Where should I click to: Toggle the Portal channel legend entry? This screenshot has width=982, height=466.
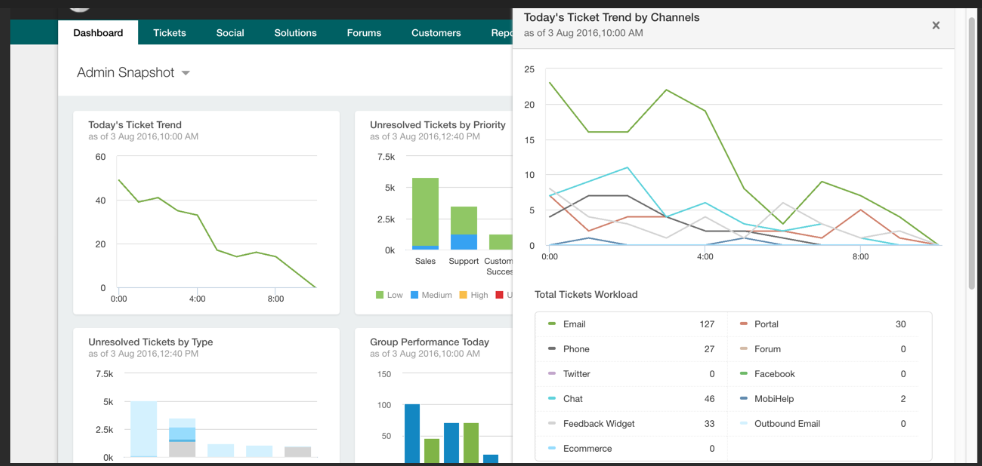[x=759, y=324]
